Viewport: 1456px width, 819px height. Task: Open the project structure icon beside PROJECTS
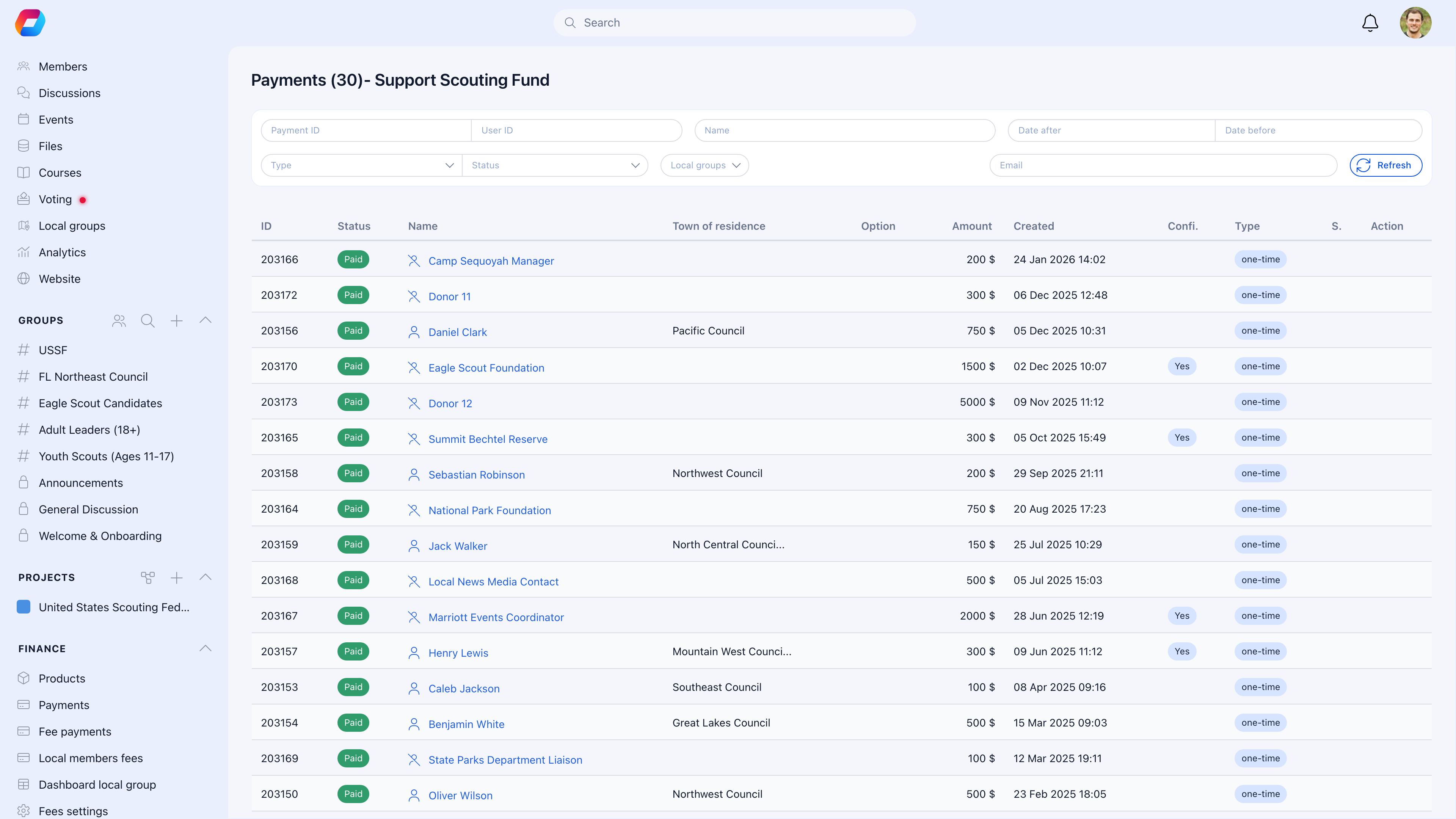pos(147,577)
